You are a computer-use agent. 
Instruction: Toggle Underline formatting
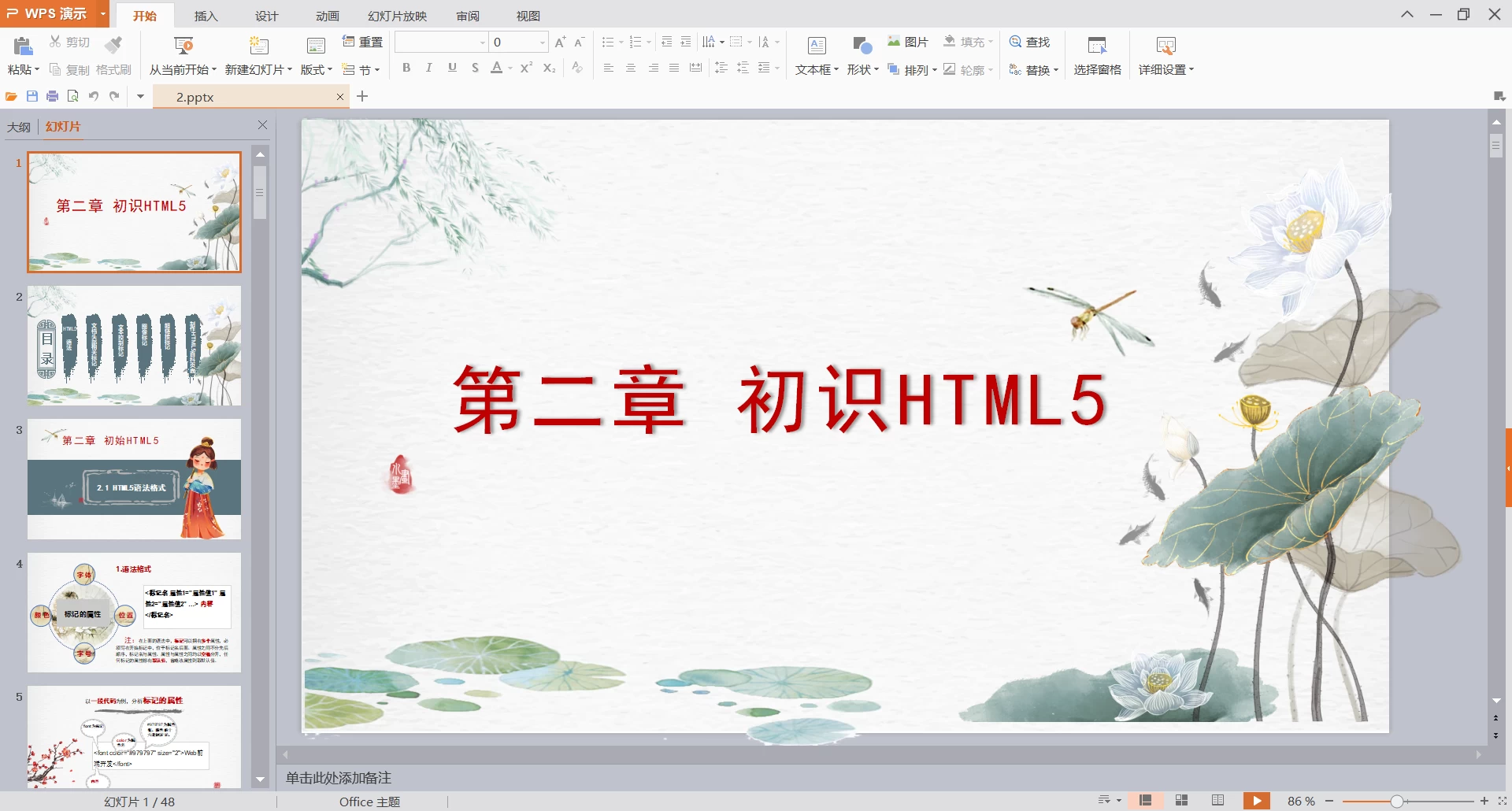[x=452, y=69]
